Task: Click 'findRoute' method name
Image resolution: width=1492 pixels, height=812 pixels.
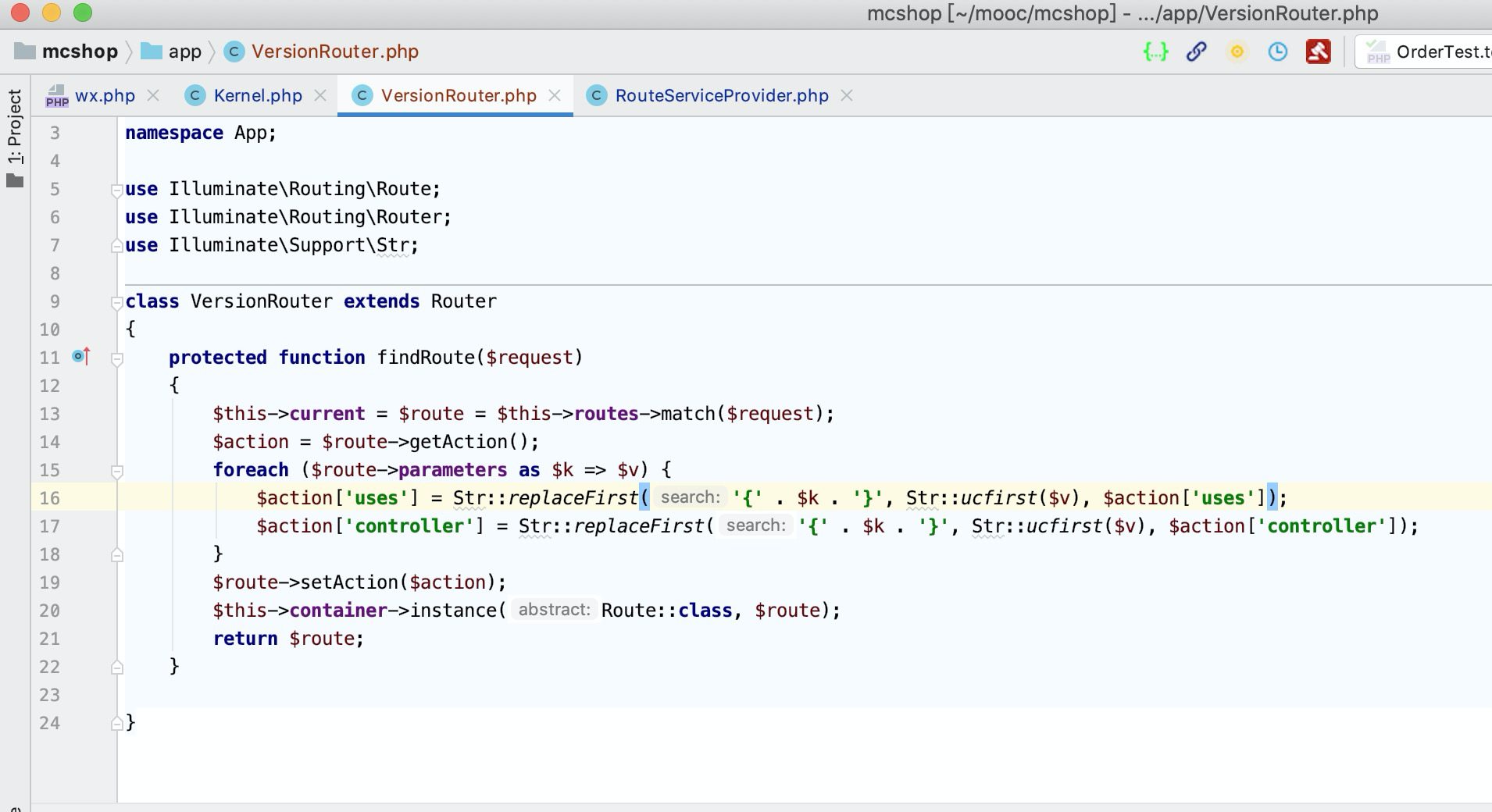Action: [426, 358]
